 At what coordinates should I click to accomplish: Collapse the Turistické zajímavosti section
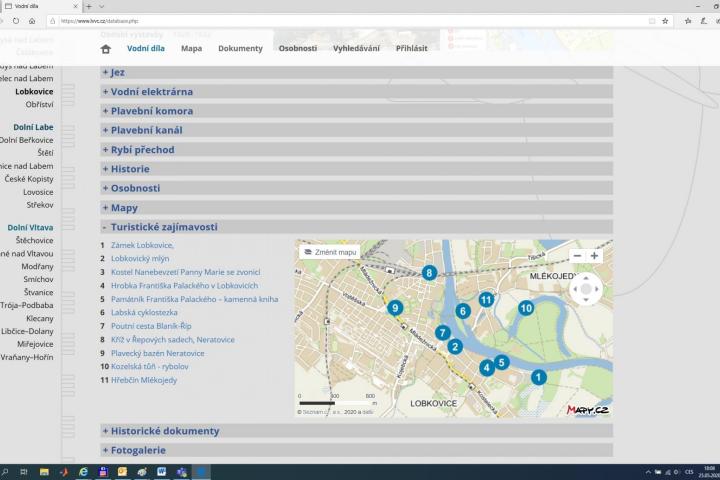click(x=164, y=227)
